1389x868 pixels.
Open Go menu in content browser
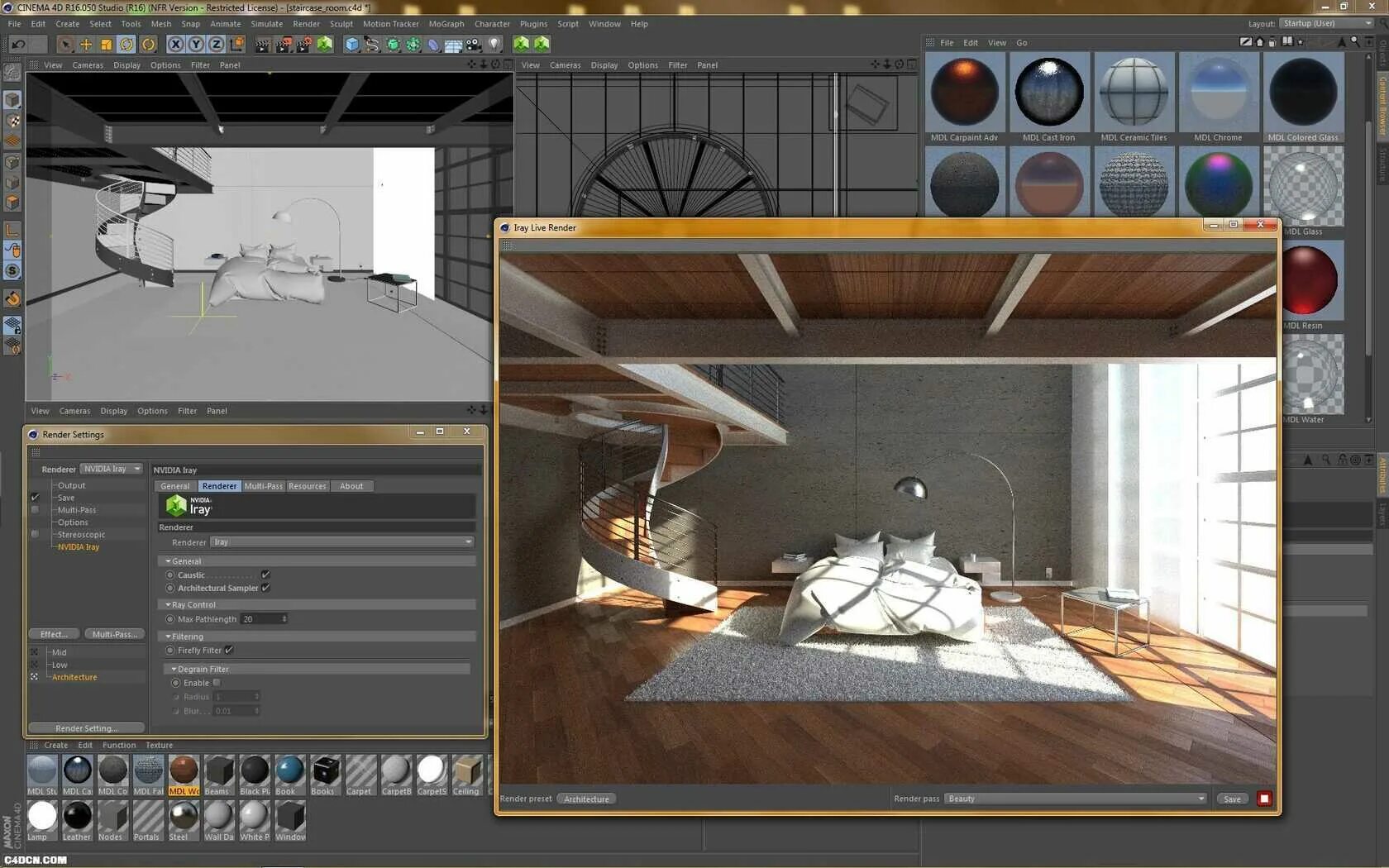(x=1022, y=43)
